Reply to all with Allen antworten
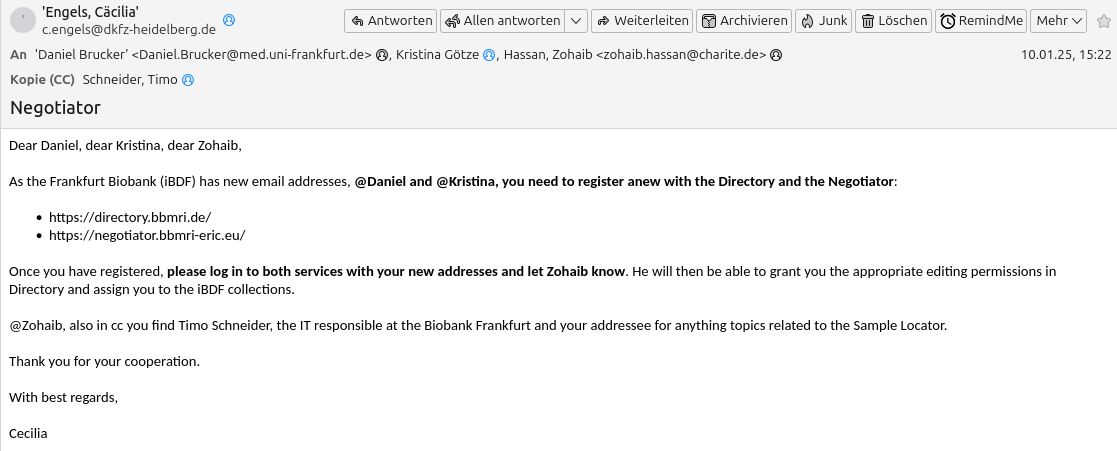Image resolution: width=1117 pixels, height=451 pixels. pos(503,21)
